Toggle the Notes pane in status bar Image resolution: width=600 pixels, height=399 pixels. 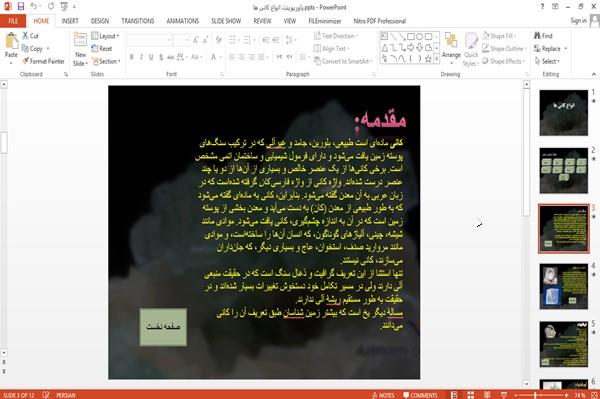pyautogui.click(x=383, y=395)
